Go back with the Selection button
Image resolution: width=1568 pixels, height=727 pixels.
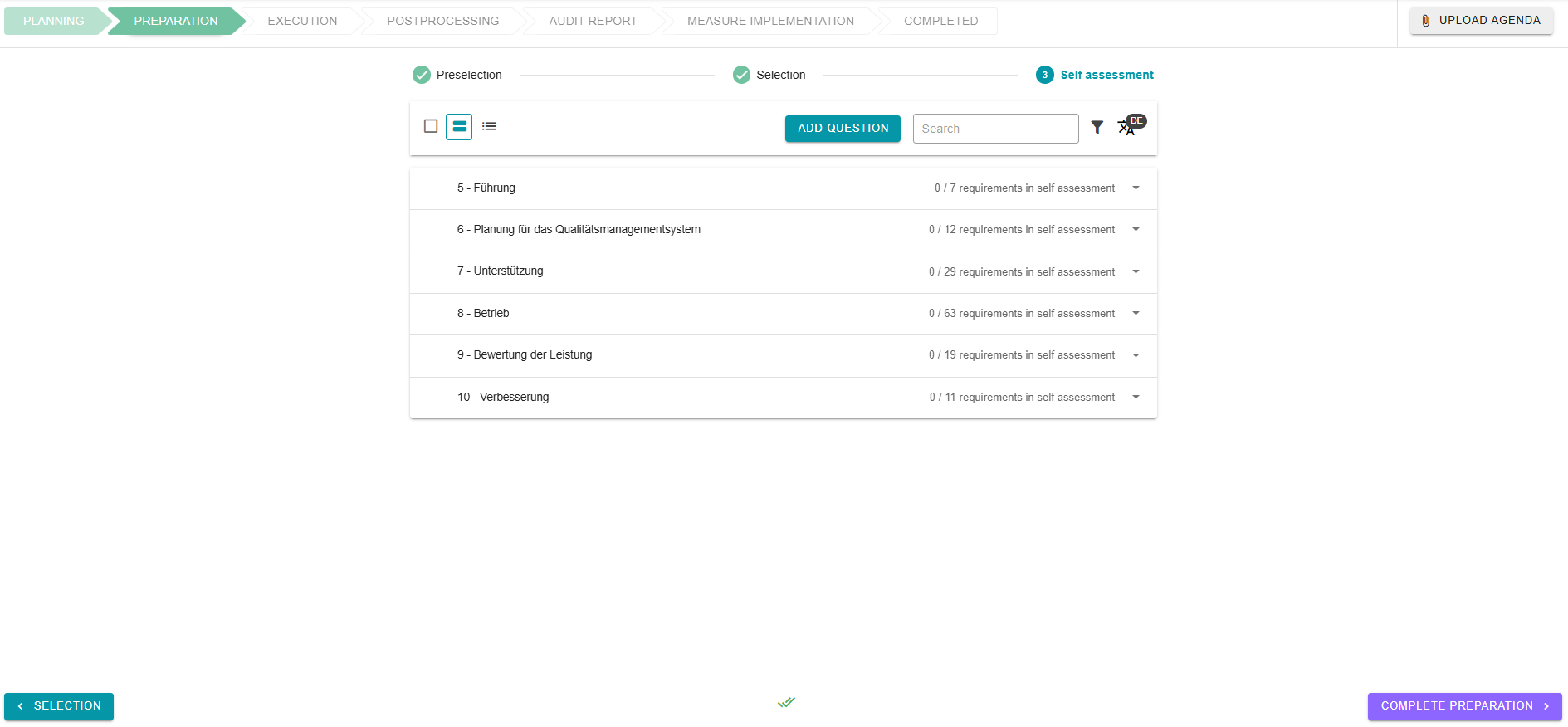(x=59, y=706)
